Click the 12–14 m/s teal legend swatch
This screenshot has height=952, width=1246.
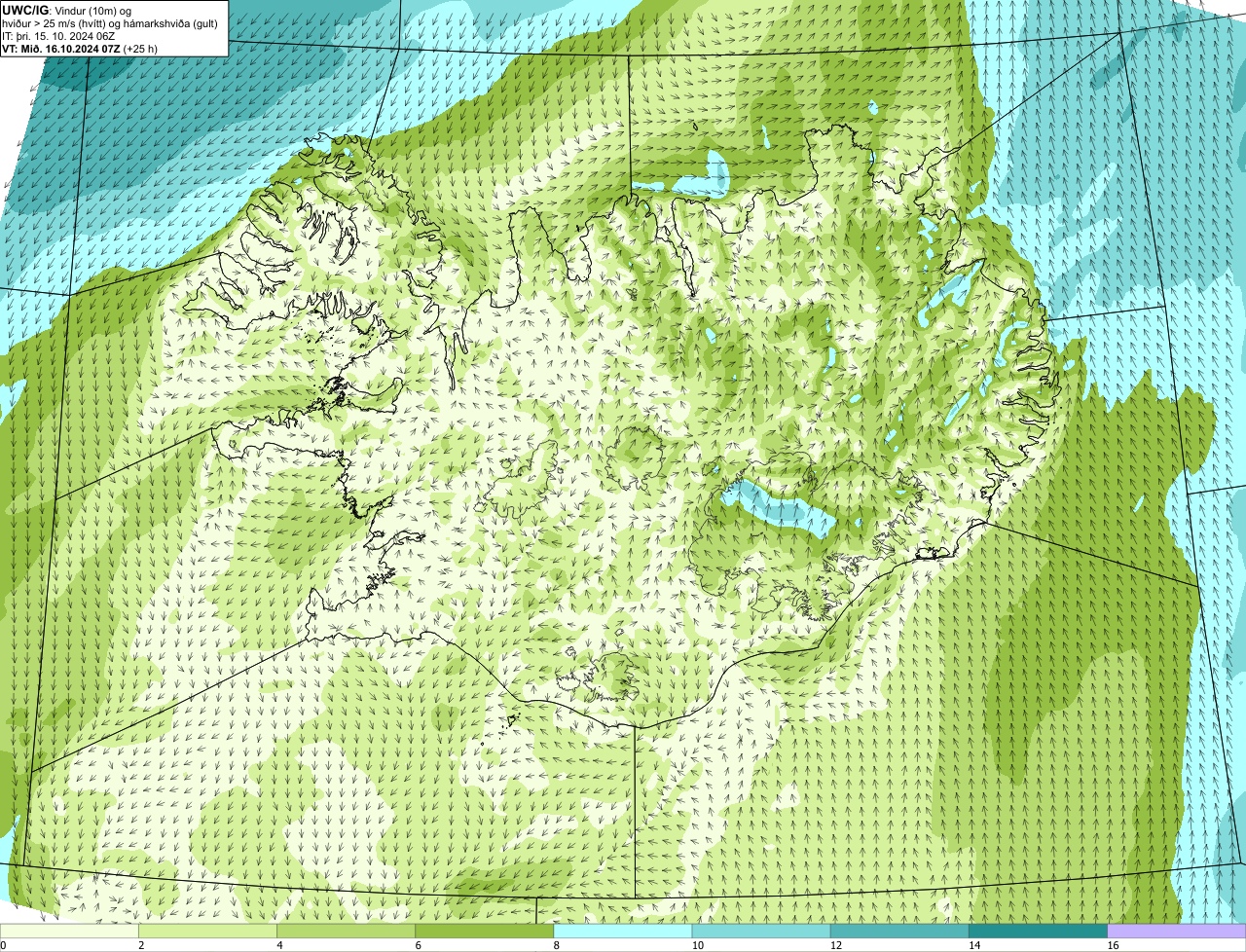pyautogui.click(x=899, y=931)
